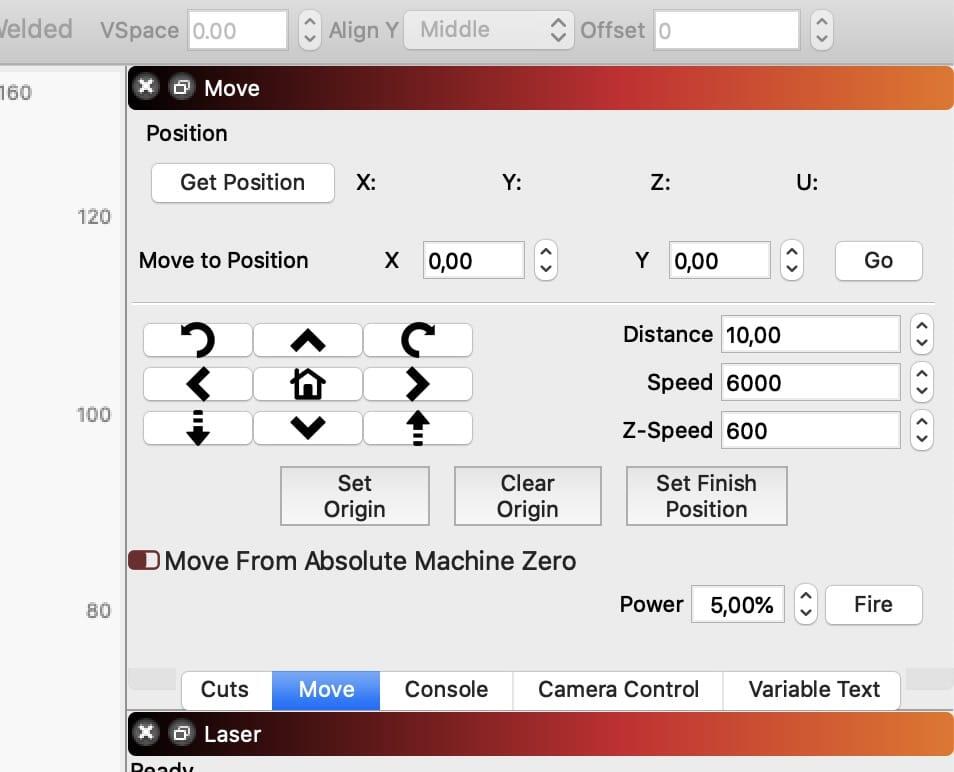
Task: Open the Camera Control tab
Action: tap(618, 690)
